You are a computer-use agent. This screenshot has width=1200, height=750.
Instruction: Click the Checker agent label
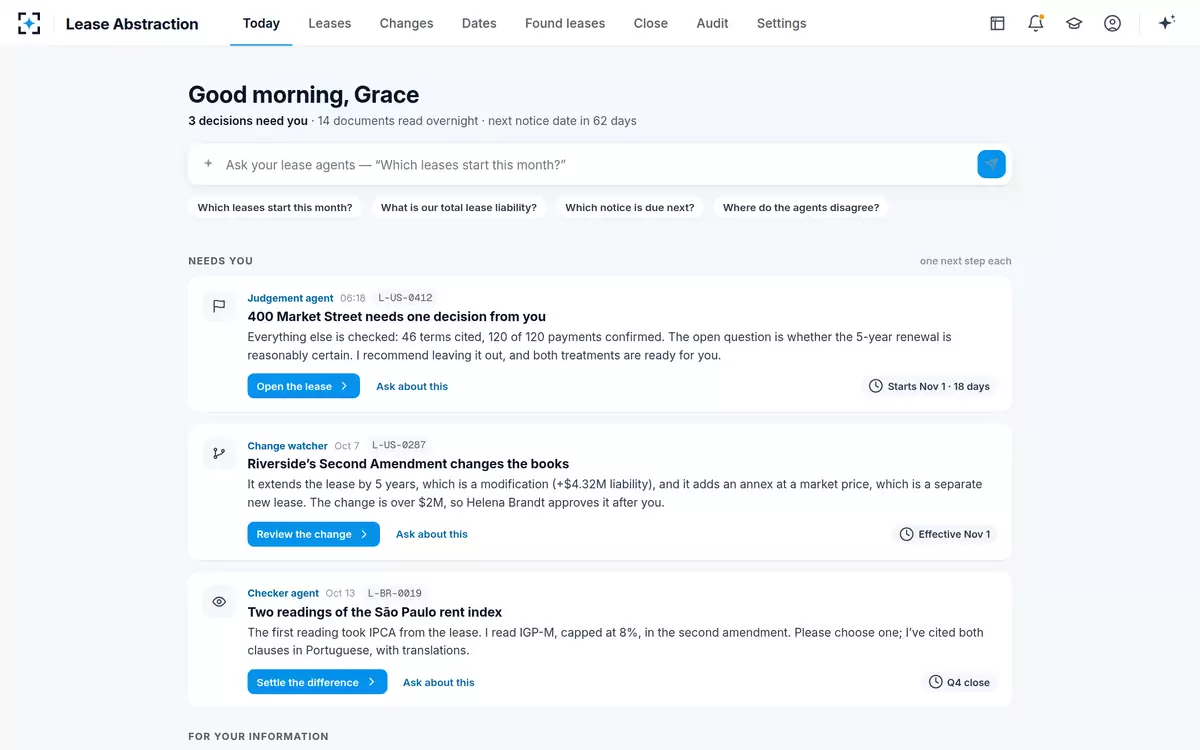(x=283, y=593)
